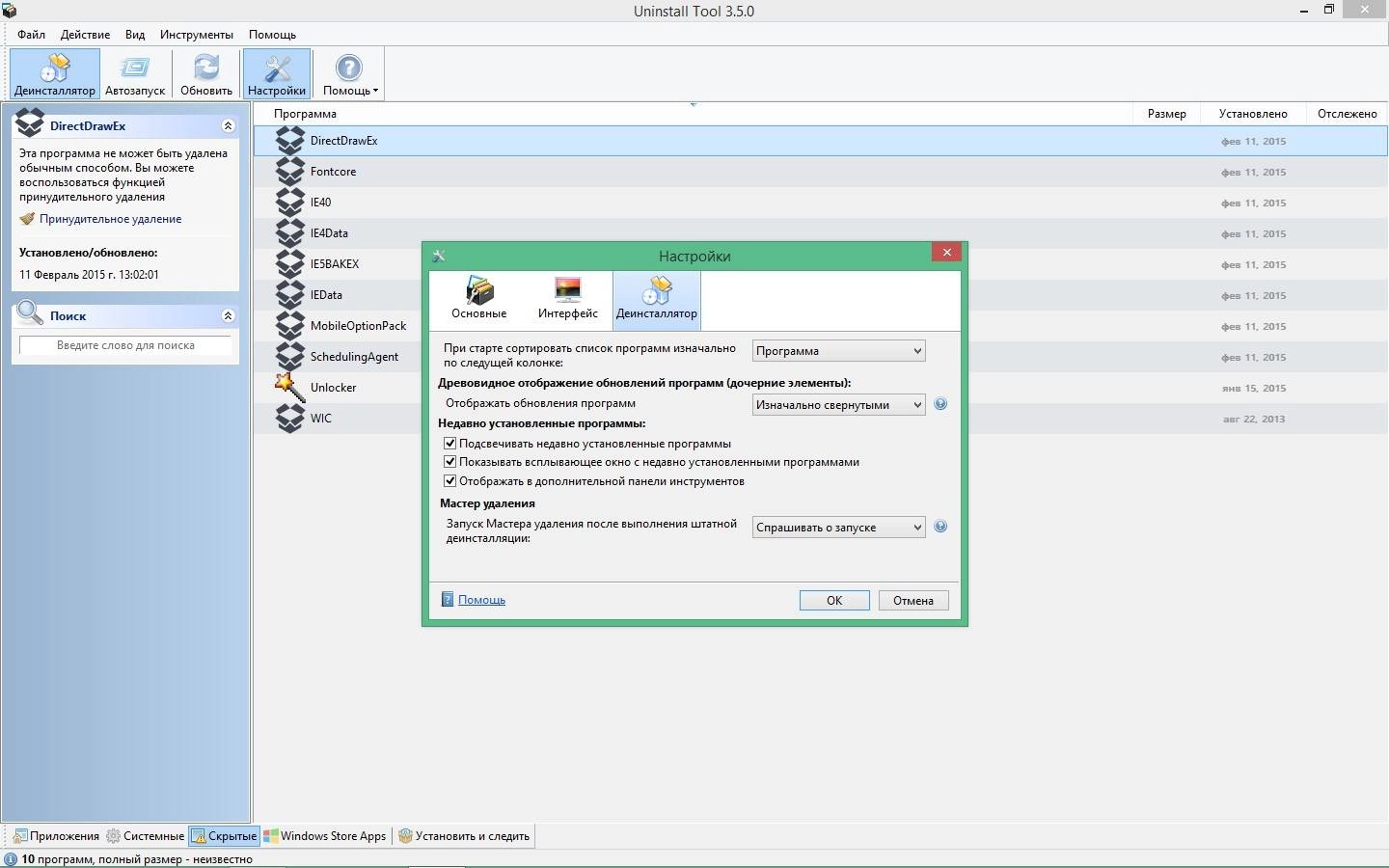Click help icon next to Мастер удаления dropdown
This screenshot has width=1389, height=868.
coord(940,527)
